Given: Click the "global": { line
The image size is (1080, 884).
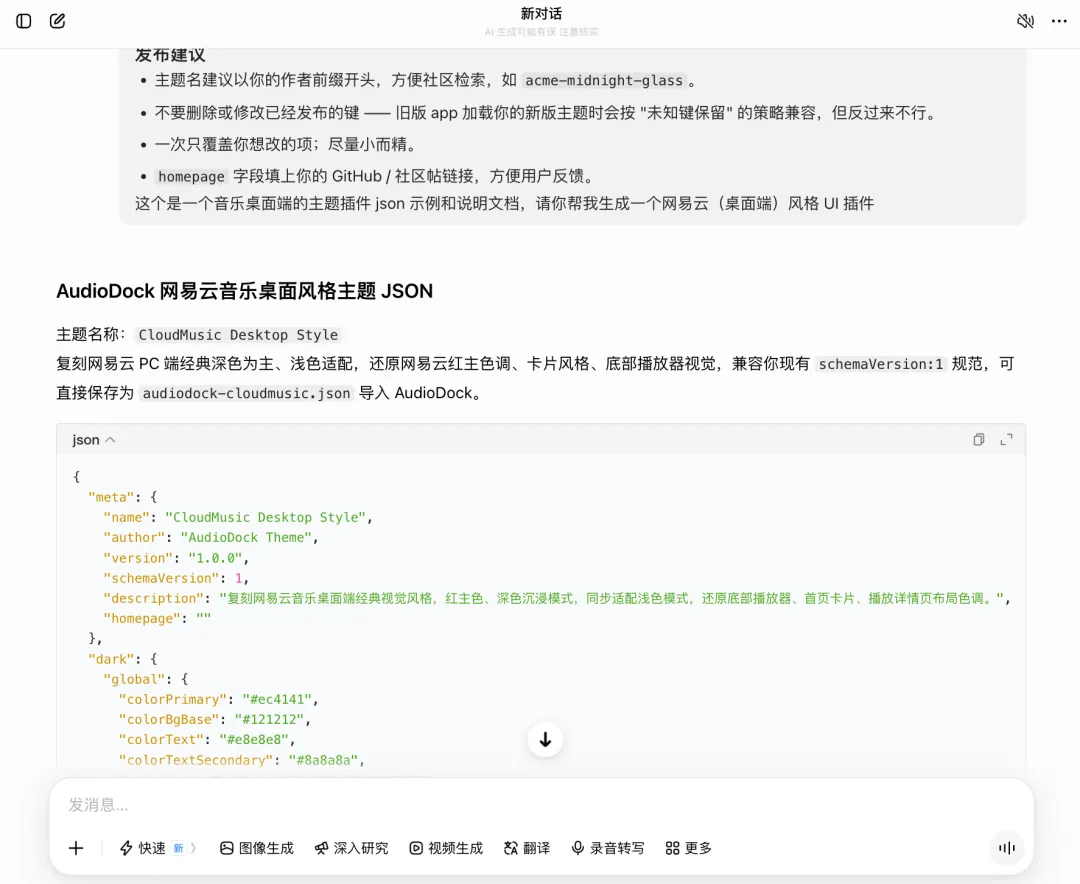Looking at the screenshot, I should coord(146,679).
